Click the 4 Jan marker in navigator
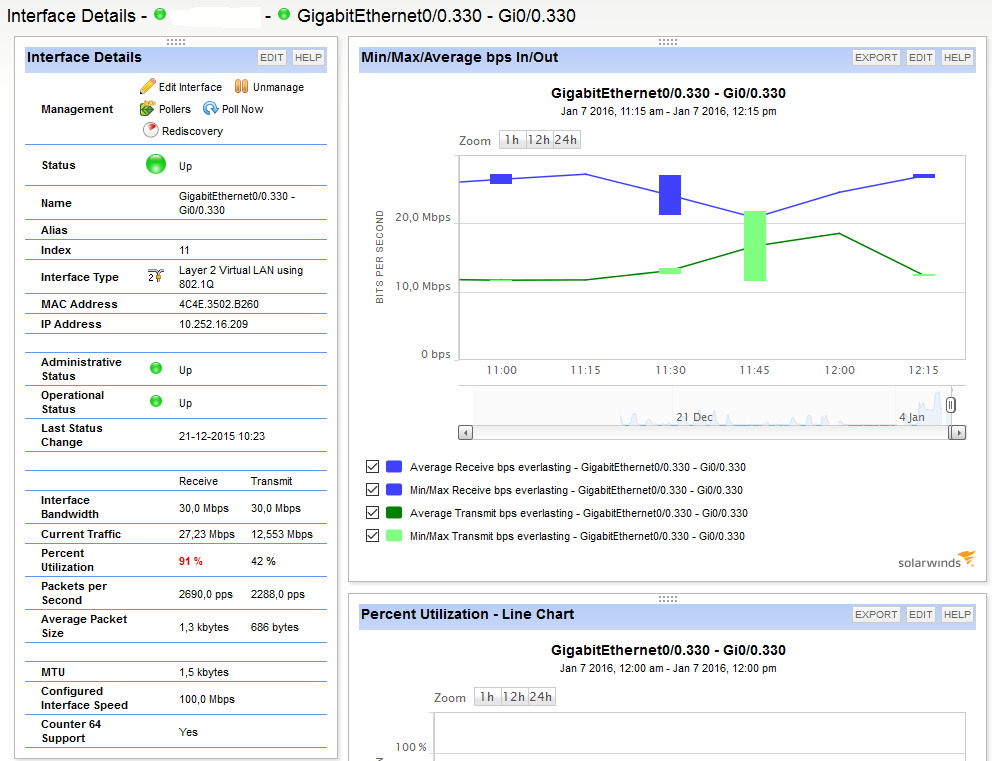 pyautogui.click(x=912, y=417)
